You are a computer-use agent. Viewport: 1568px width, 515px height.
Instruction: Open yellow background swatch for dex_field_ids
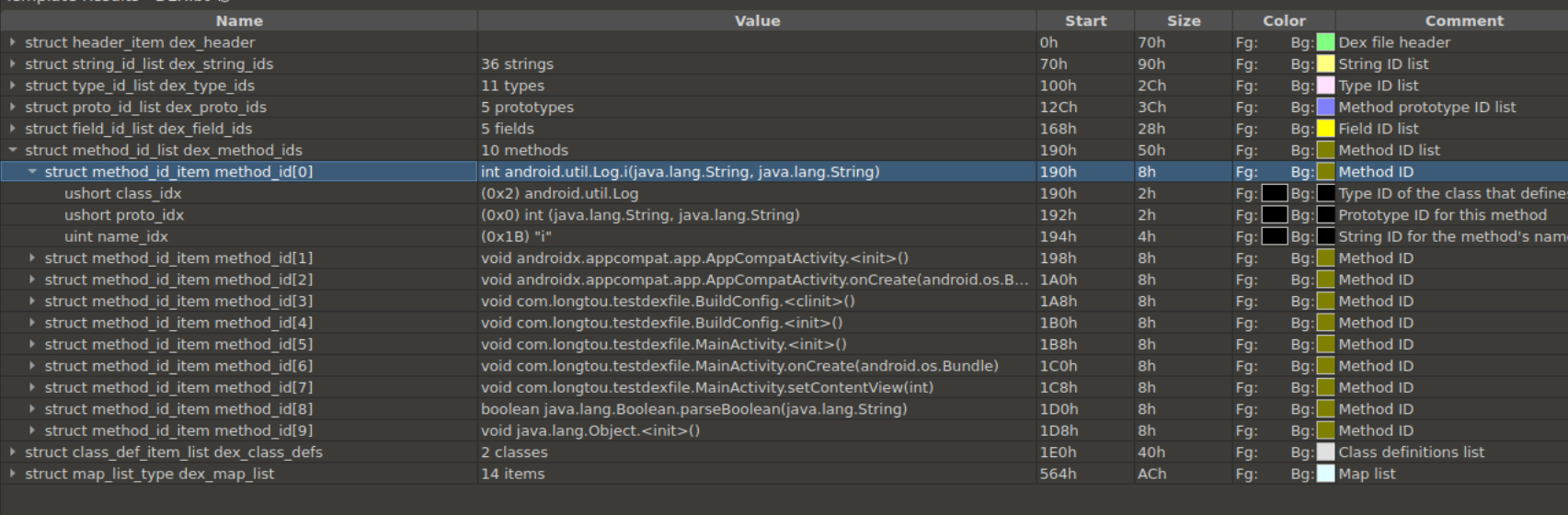(1325, 129)
